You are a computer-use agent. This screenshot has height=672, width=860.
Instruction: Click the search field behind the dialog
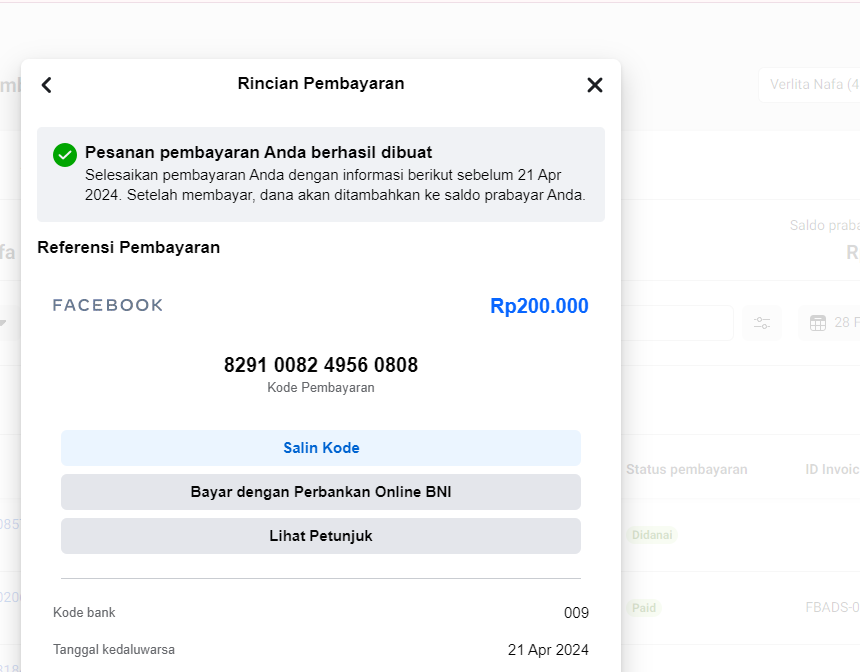tap(677, 323)
